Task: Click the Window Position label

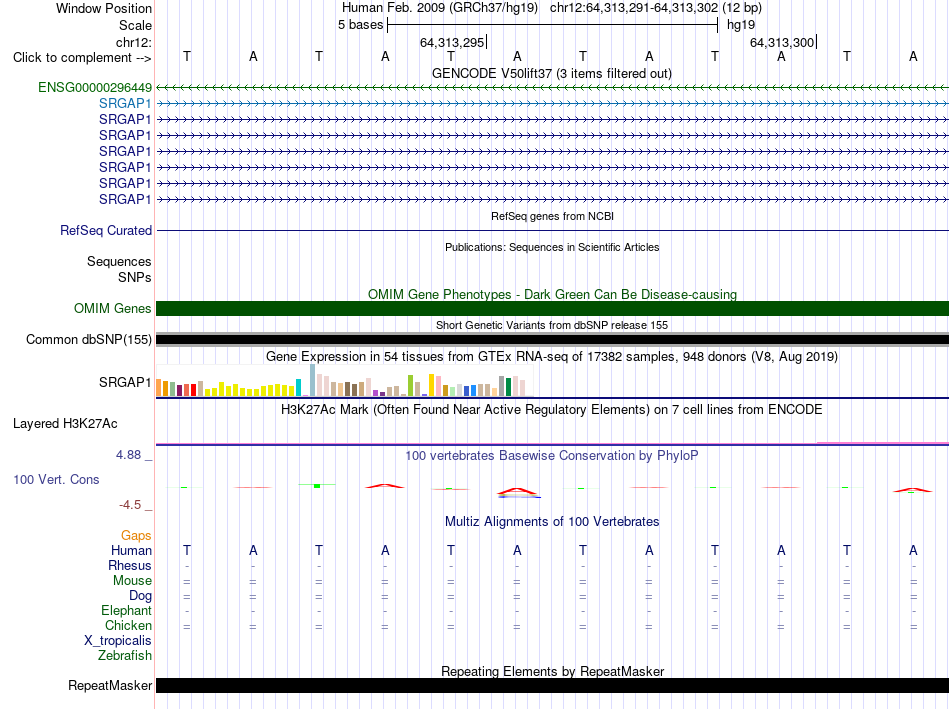Action: point(104,8)
